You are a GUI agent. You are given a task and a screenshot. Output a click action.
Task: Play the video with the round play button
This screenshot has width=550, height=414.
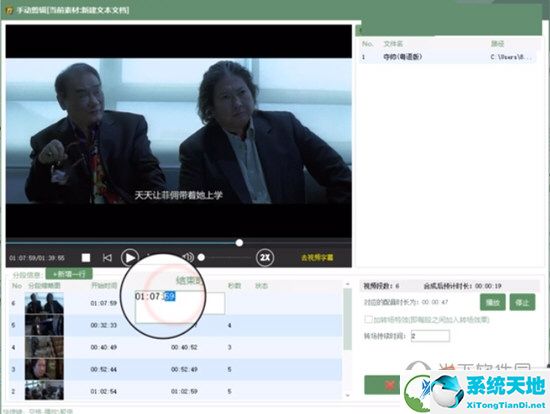pos(130,258)
